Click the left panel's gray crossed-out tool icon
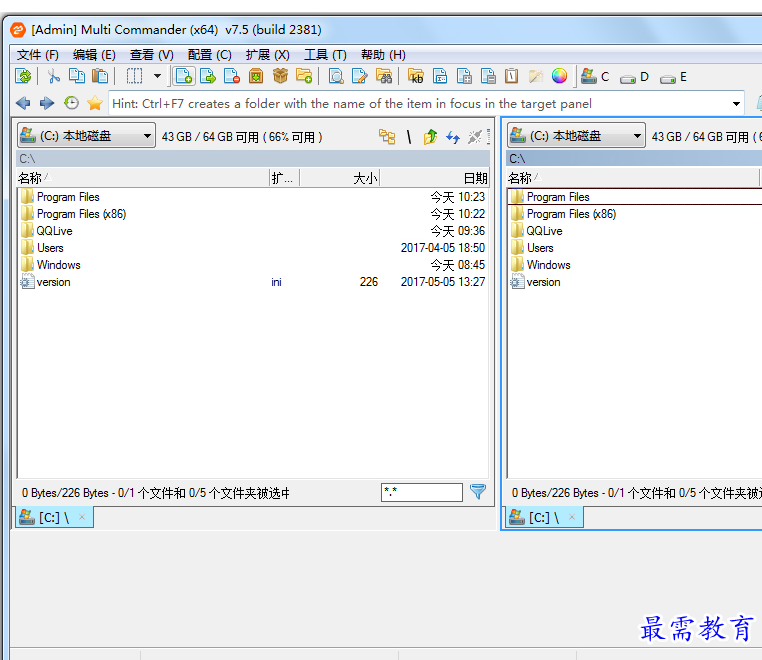This screenshot has width=762, height=660. pos(475,137)
